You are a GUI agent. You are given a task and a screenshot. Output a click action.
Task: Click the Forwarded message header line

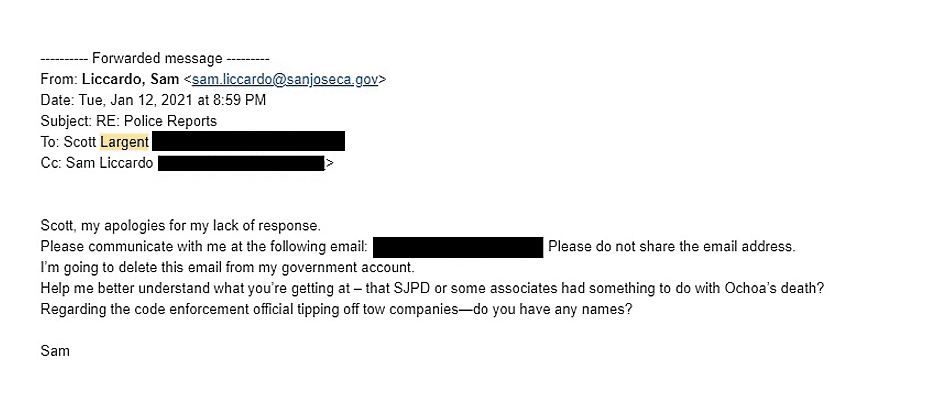(x=155, y=59)
